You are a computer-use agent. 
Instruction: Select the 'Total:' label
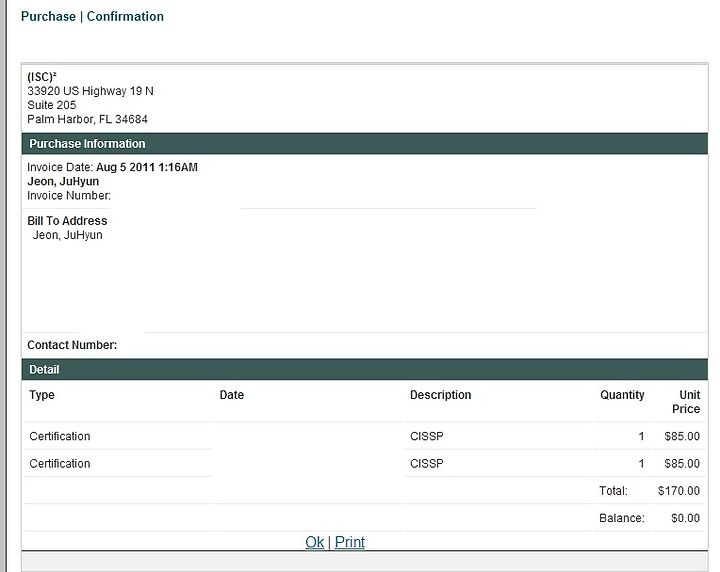click(x=613, y=491)
